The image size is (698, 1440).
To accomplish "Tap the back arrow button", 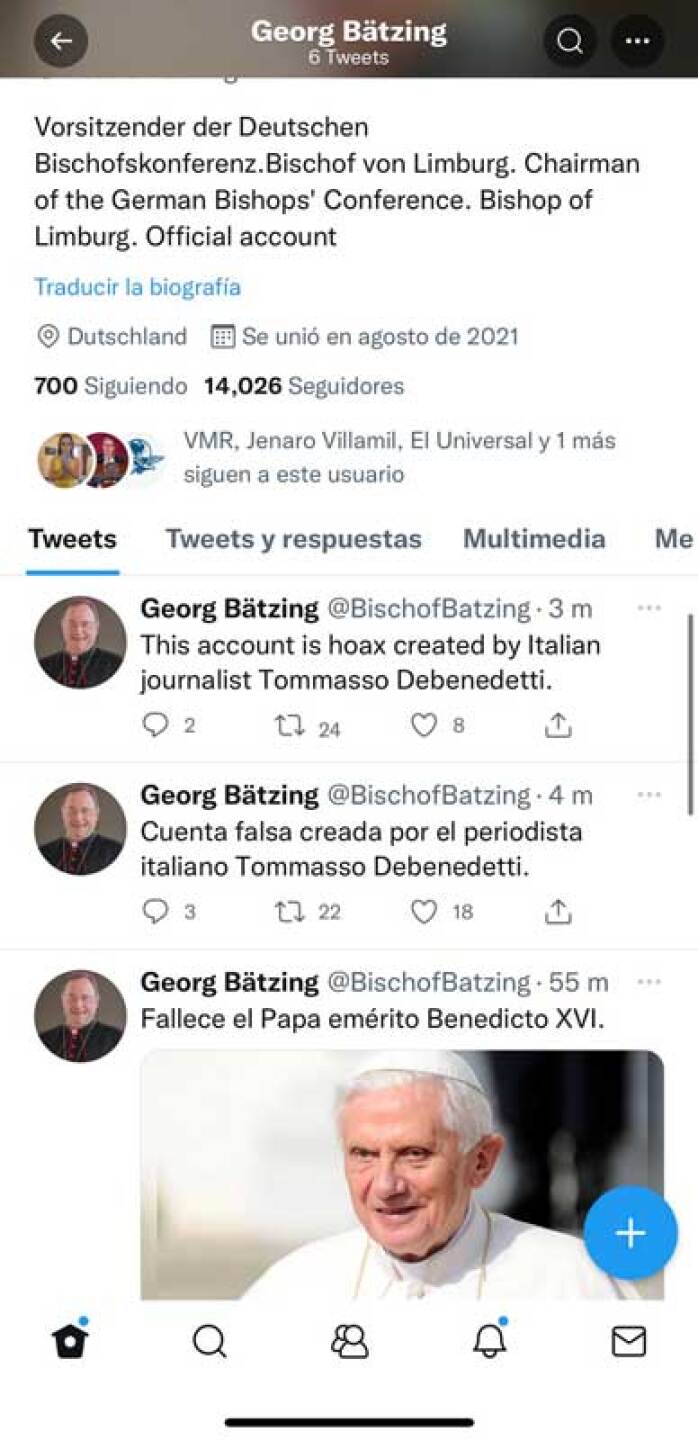I will (61, 41).
